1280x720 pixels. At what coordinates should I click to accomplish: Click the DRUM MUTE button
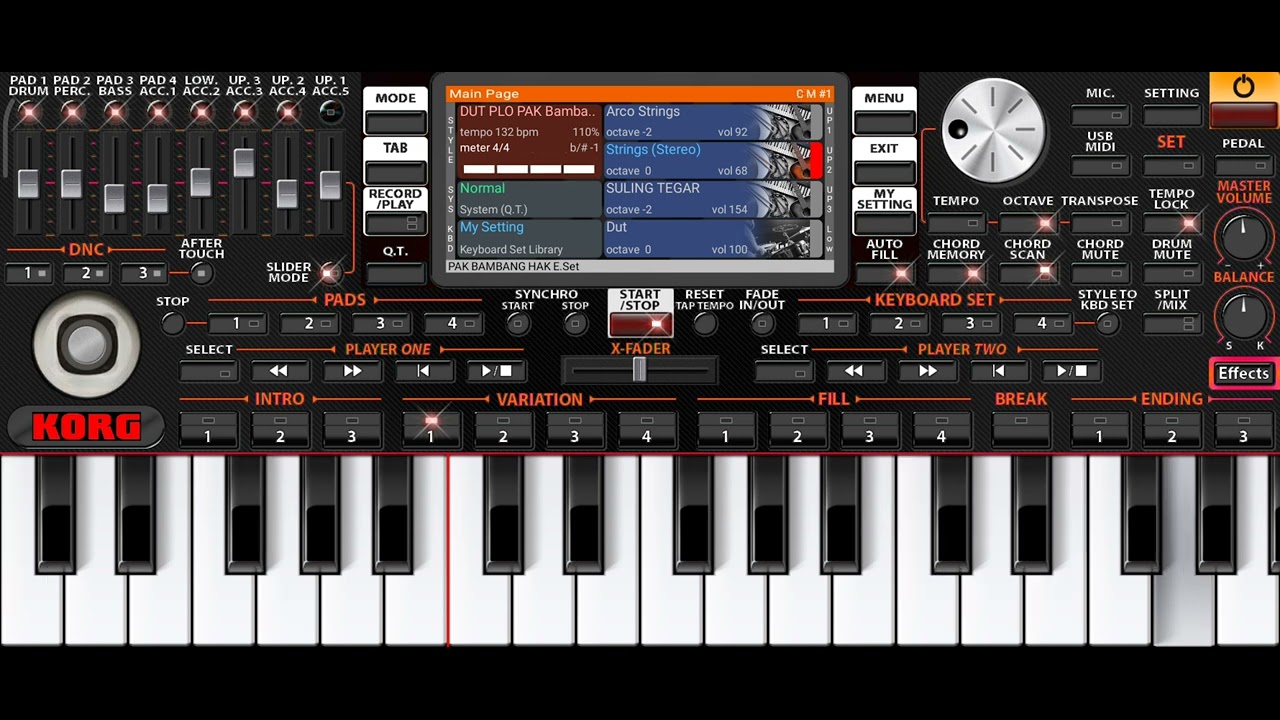point(1171,273)
